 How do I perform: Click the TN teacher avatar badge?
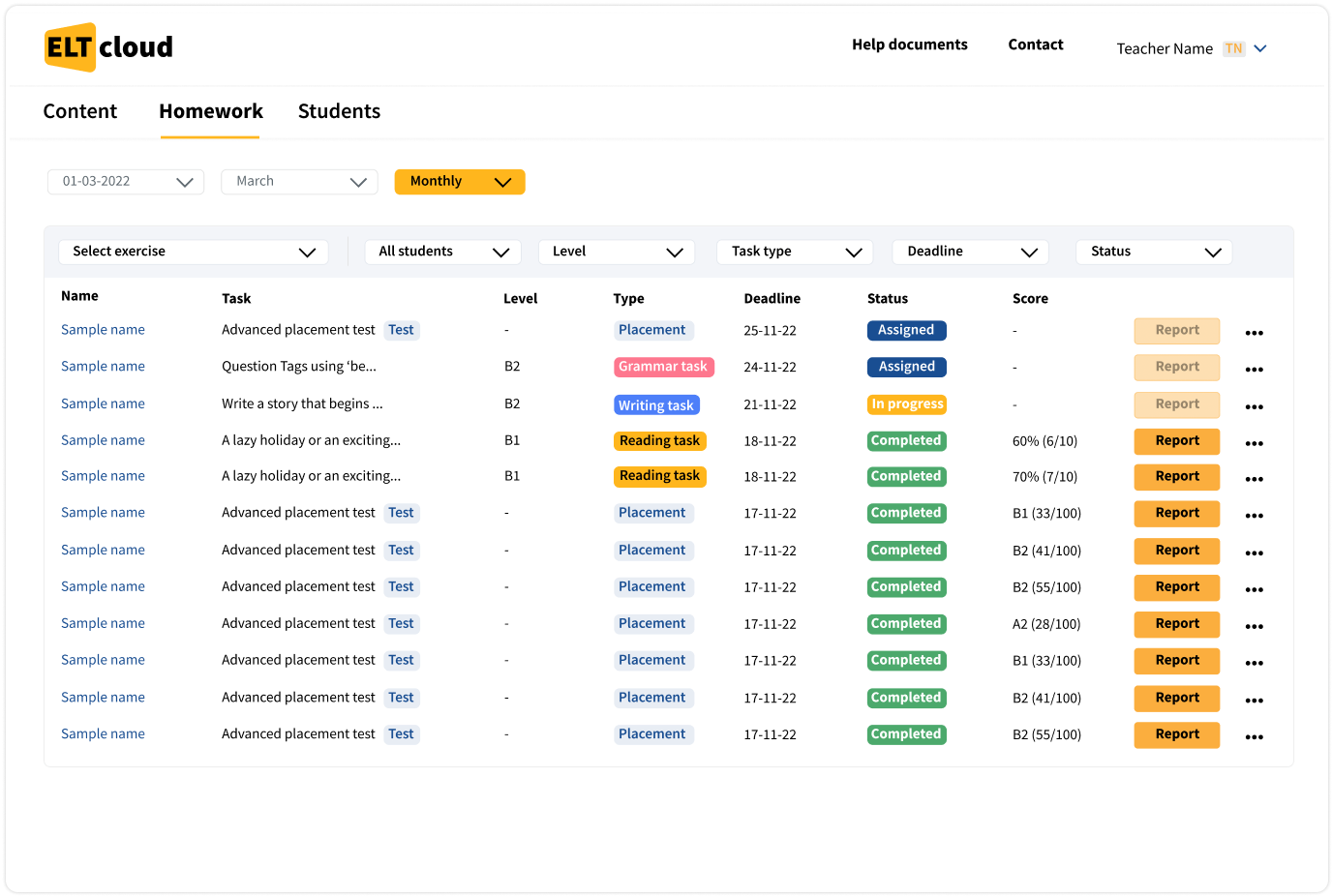(1233, 48)
